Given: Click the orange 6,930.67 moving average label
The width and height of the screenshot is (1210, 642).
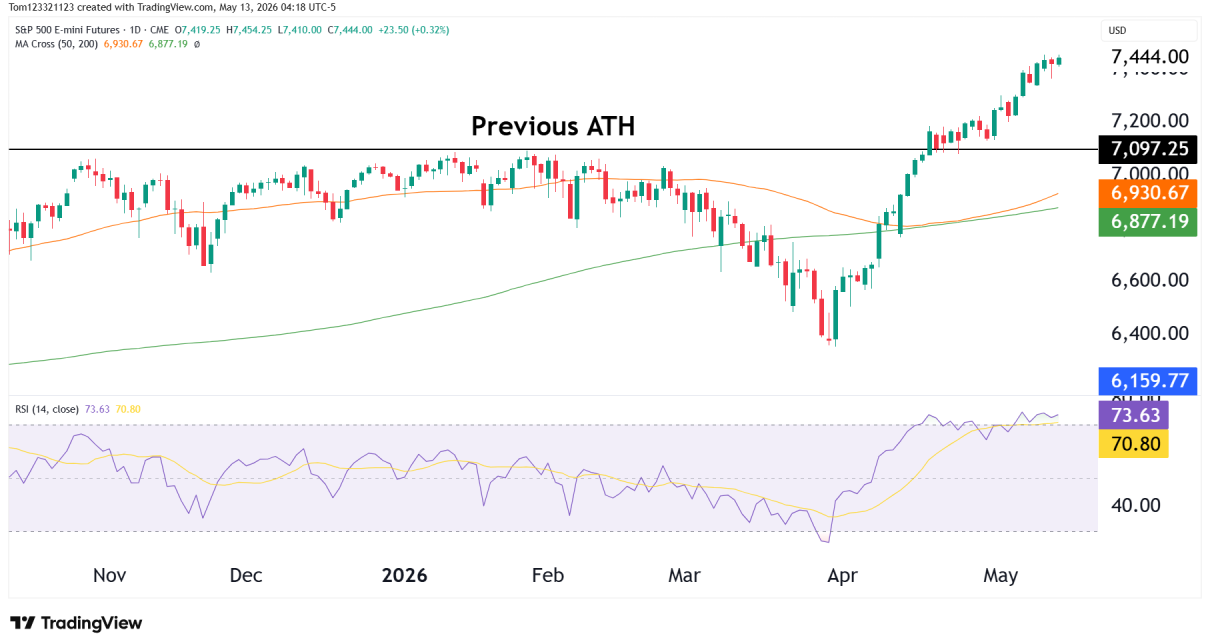Looking at the screenshot, I should click(x=1149, y=194).
